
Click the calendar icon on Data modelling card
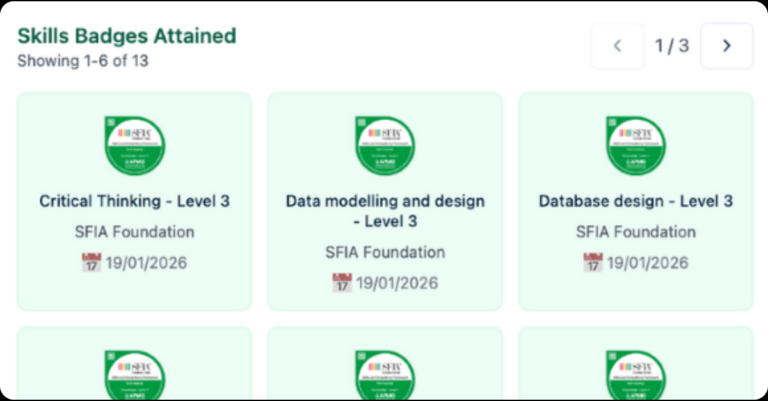[x=342, y=283]
